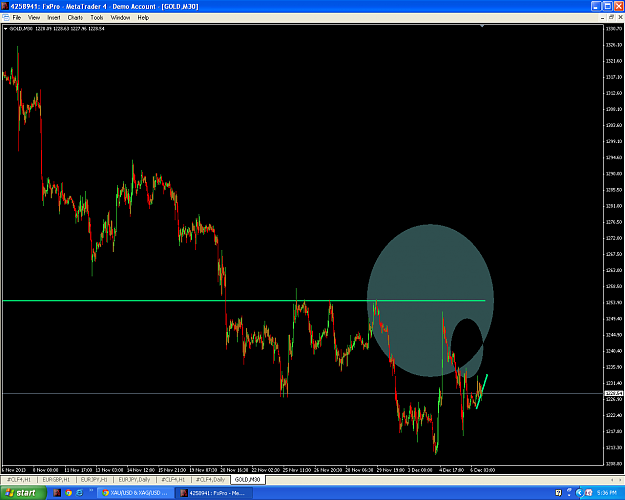Restore the inner chart window via menu bar
Image resolution: width=625 pixels, height=500 pixels.
click(611, 18)
